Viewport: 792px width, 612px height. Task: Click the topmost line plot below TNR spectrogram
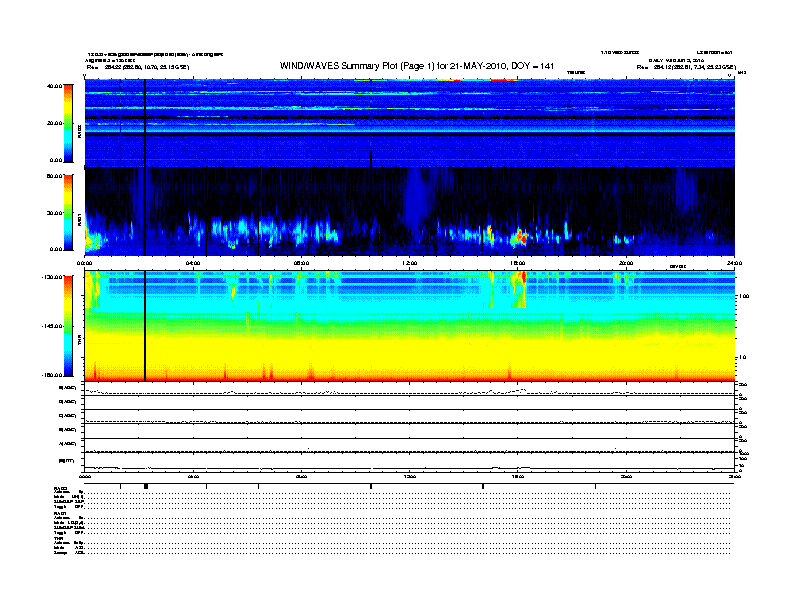pos(409,391)
